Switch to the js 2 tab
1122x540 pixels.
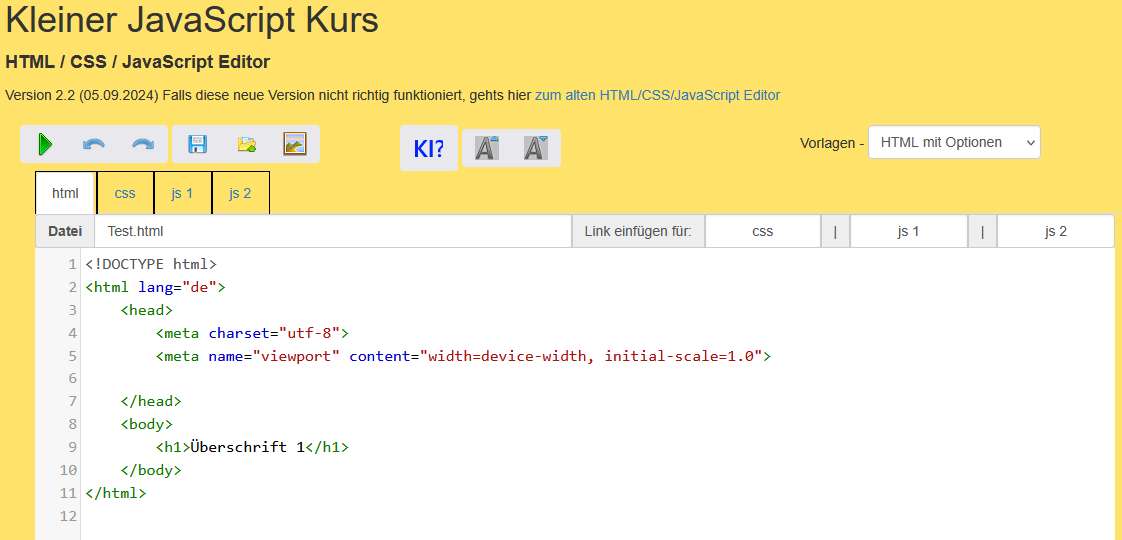[240, 193]
